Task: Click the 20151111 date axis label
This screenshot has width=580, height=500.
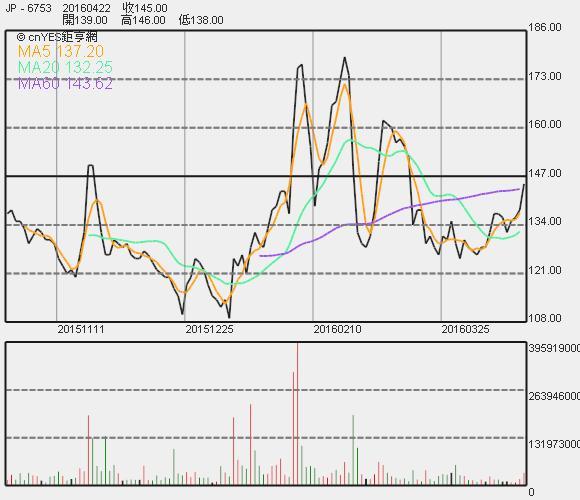Action: tap(81, 329)
